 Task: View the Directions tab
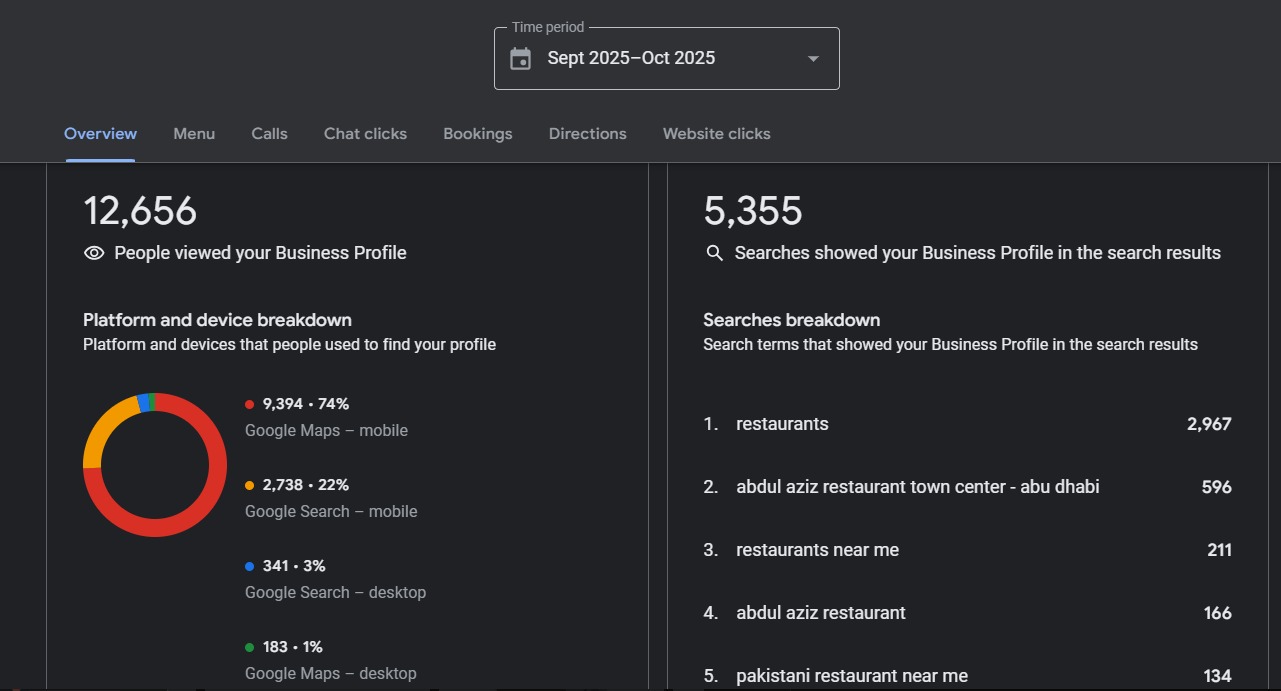[x=587, y=134]
